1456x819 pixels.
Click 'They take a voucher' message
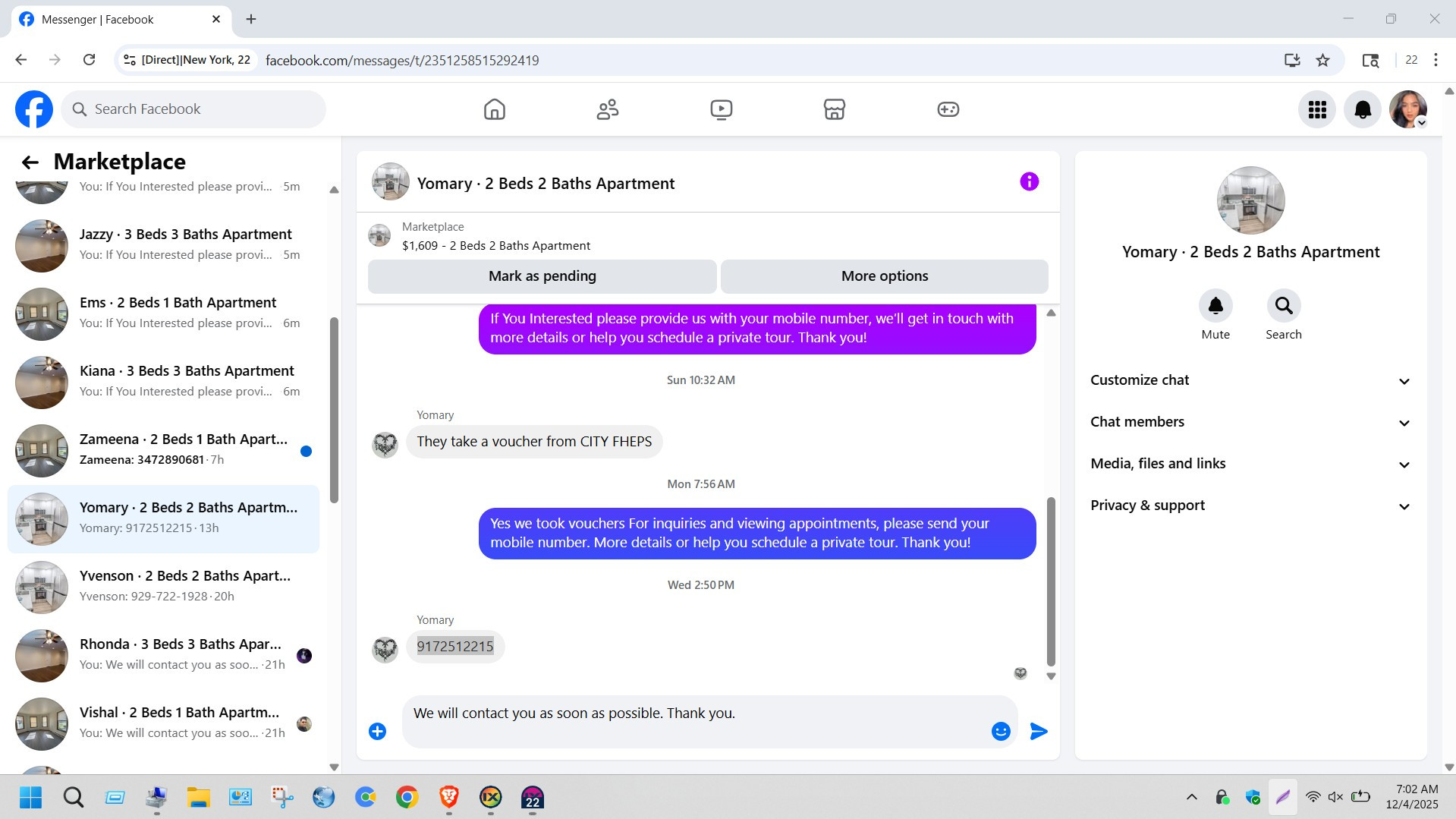pos(534,442)
